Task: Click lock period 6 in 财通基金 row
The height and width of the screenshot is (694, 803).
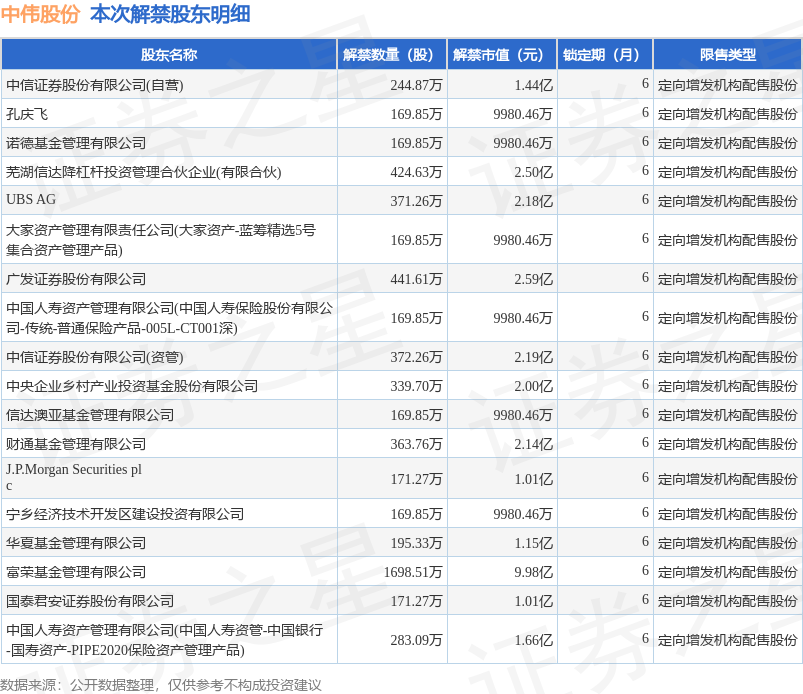Action: coord(645,442)
